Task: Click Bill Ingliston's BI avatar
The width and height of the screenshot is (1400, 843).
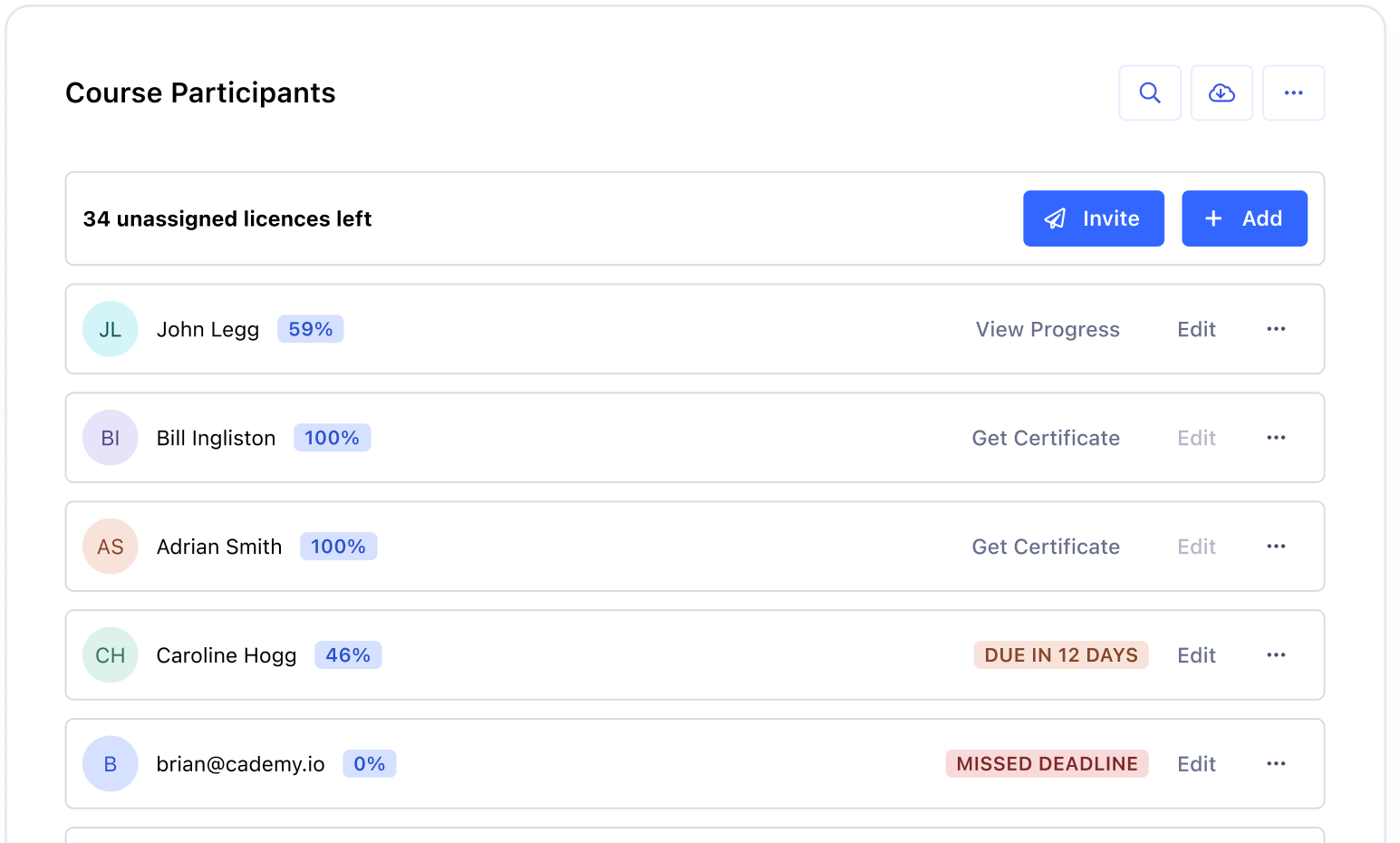Action: 111,438
